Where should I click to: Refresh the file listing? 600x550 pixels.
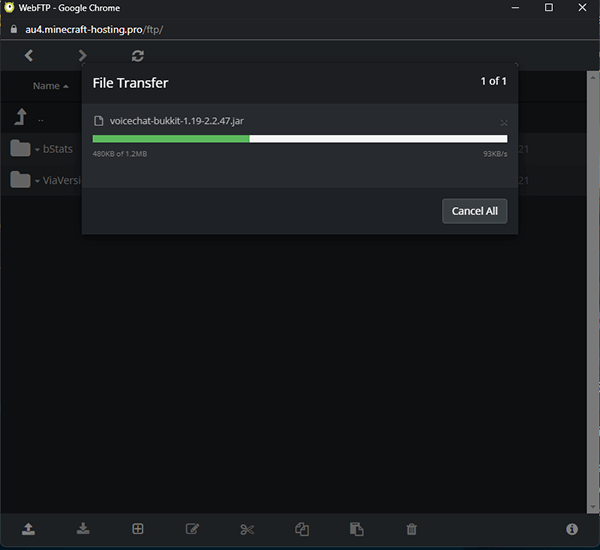tap(138, 56)
